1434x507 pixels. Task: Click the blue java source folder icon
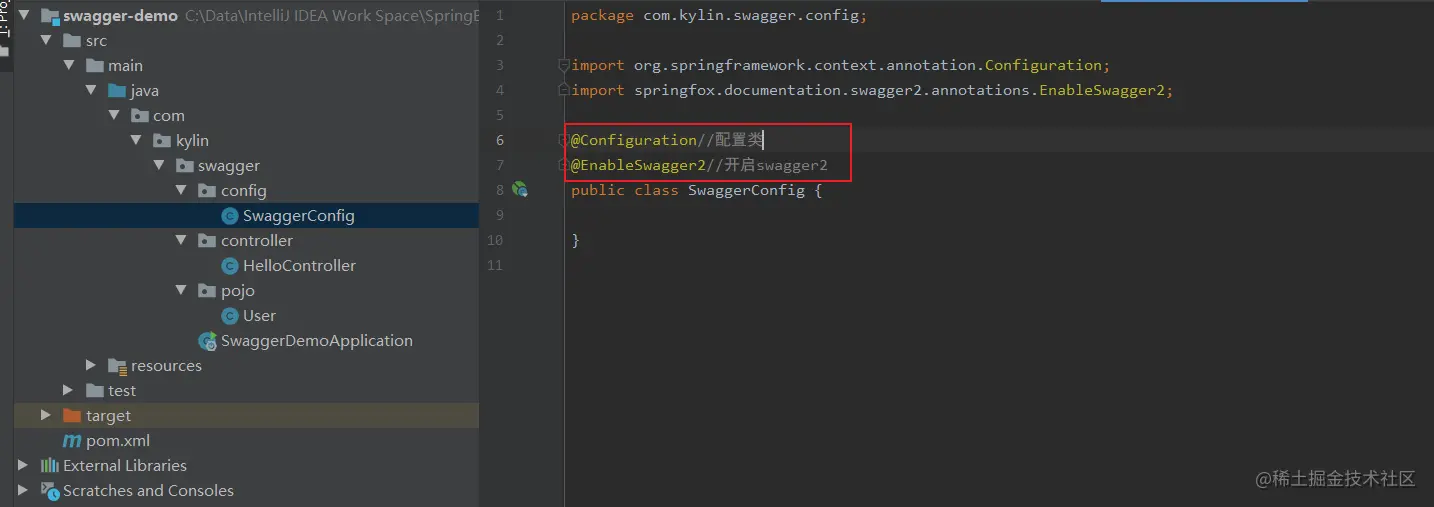(x=117, y=91)
